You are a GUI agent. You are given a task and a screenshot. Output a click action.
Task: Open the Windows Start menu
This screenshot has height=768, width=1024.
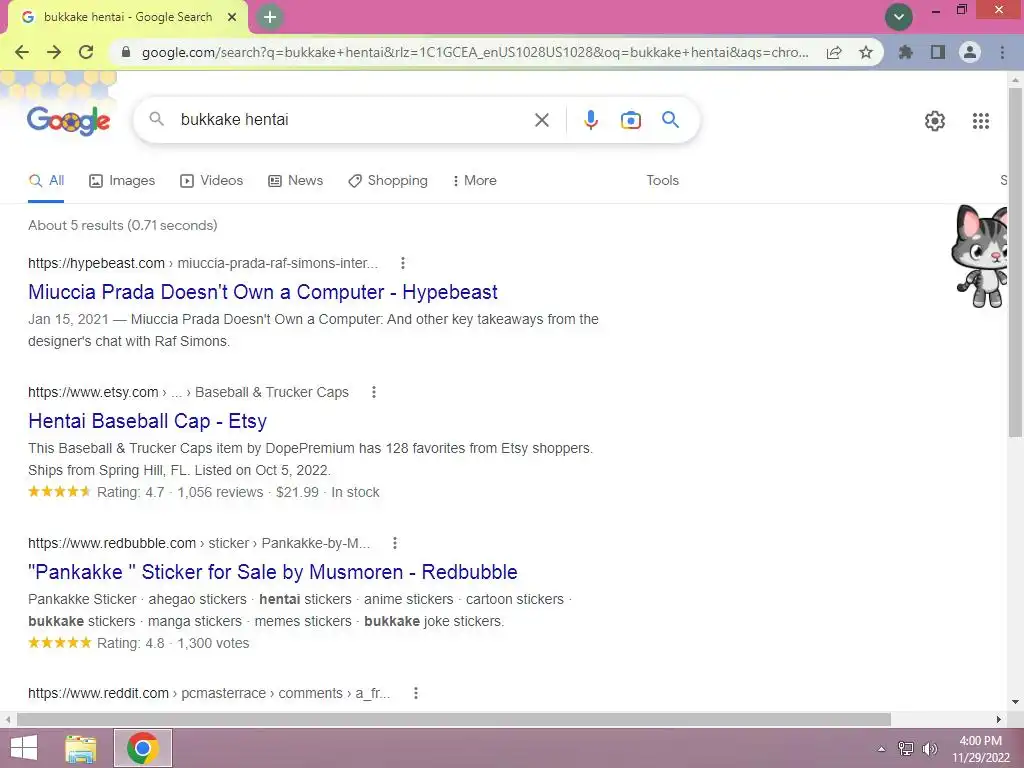pyautogui.click(x=24, y=748)
